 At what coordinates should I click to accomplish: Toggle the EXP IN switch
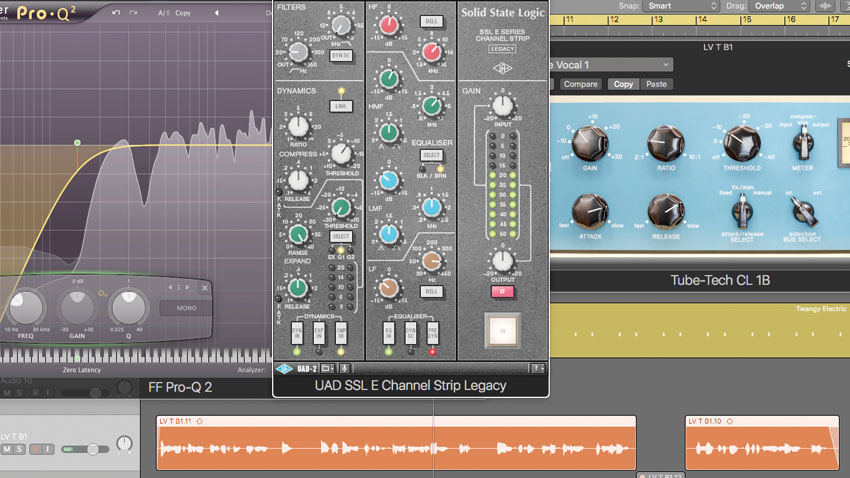click(x=319, y=333)
